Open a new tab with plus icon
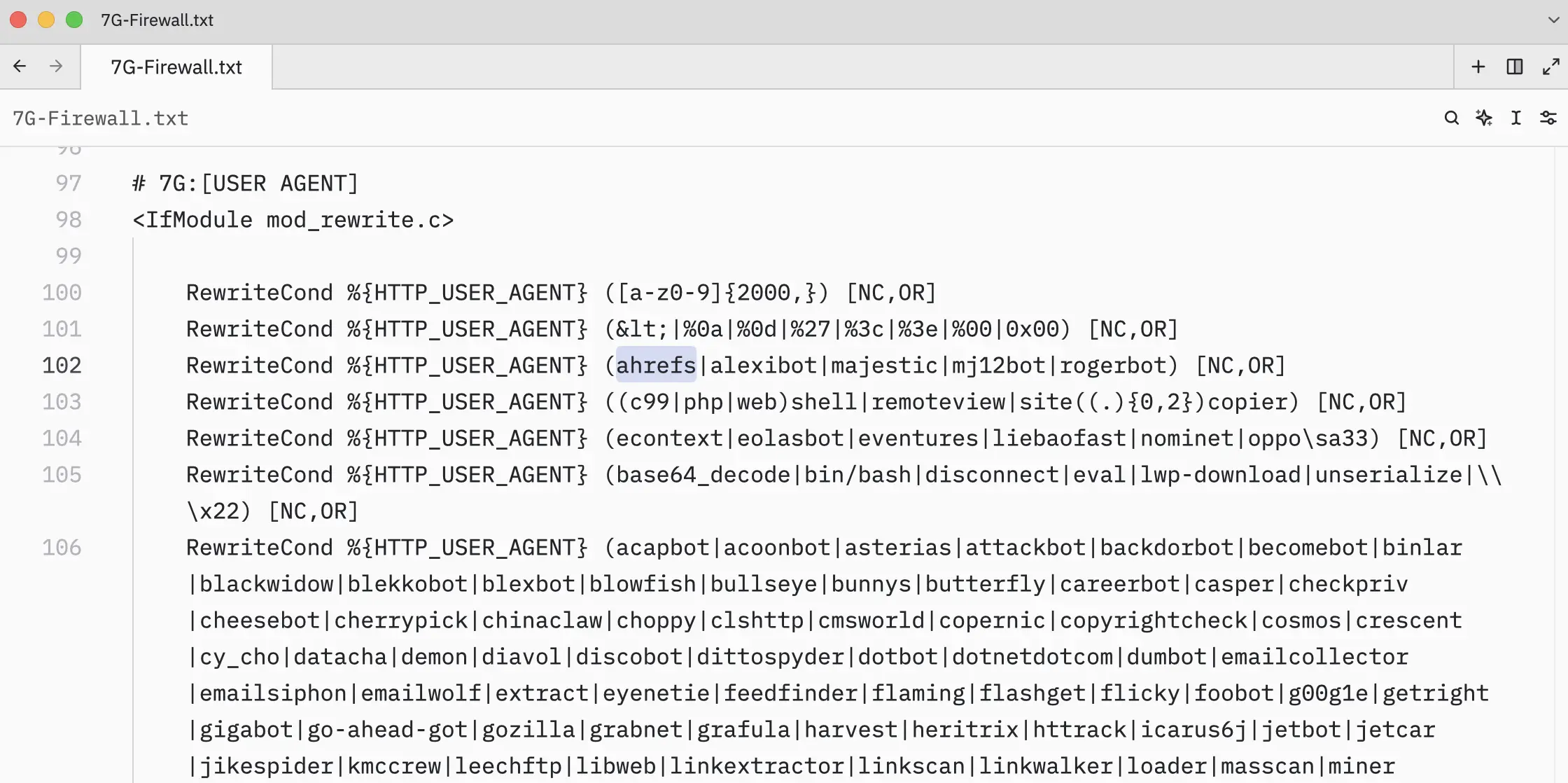Viewport: 1568px width, 783px height. click(1478, 67)
